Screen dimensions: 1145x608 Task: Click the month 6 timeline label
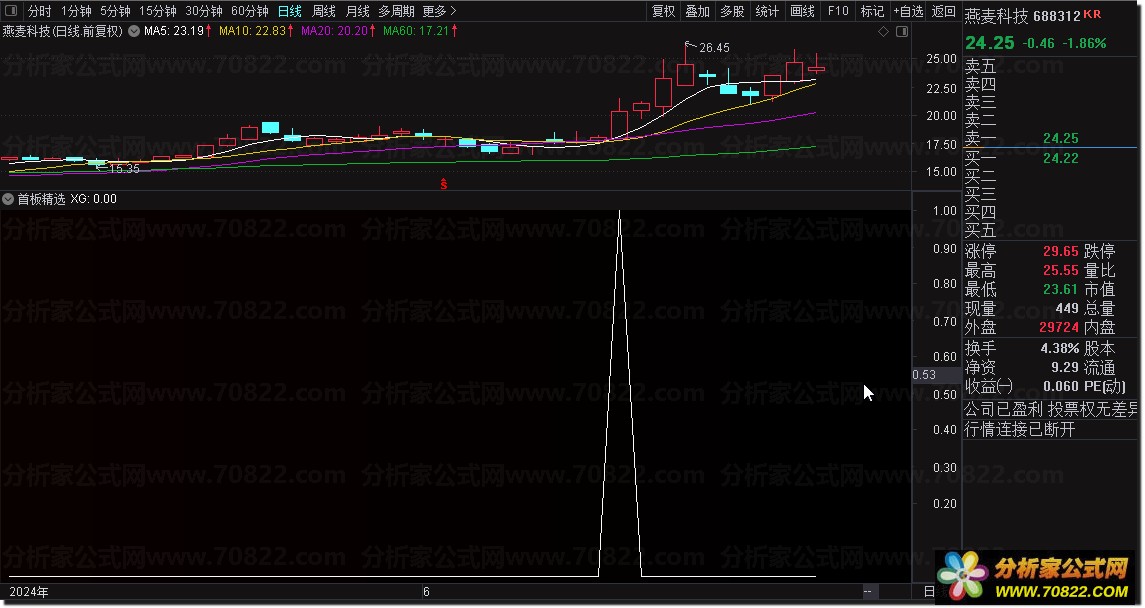pyautogui.click(x=426, y=592)
